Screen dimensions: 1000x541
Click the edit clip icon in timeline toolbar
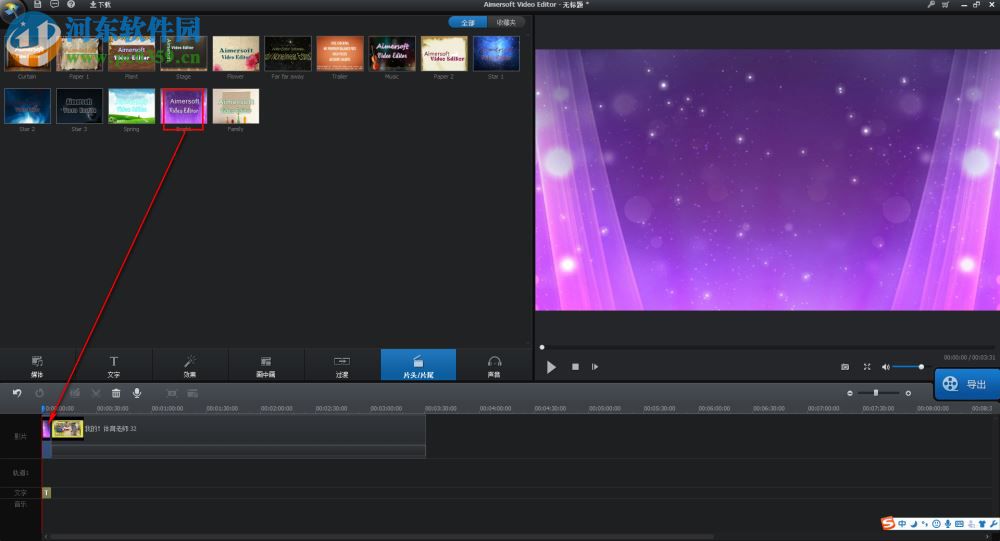tap(75, 393)
